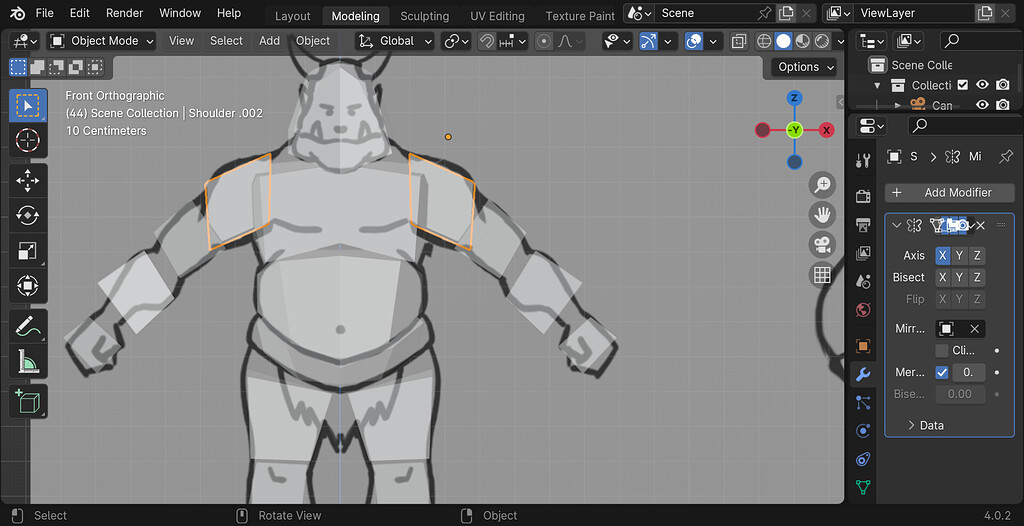Viewport: 1024px width, 526px height.
Task: Click the -Y axis on navigation gizmo
Action: tap(794, 130)
